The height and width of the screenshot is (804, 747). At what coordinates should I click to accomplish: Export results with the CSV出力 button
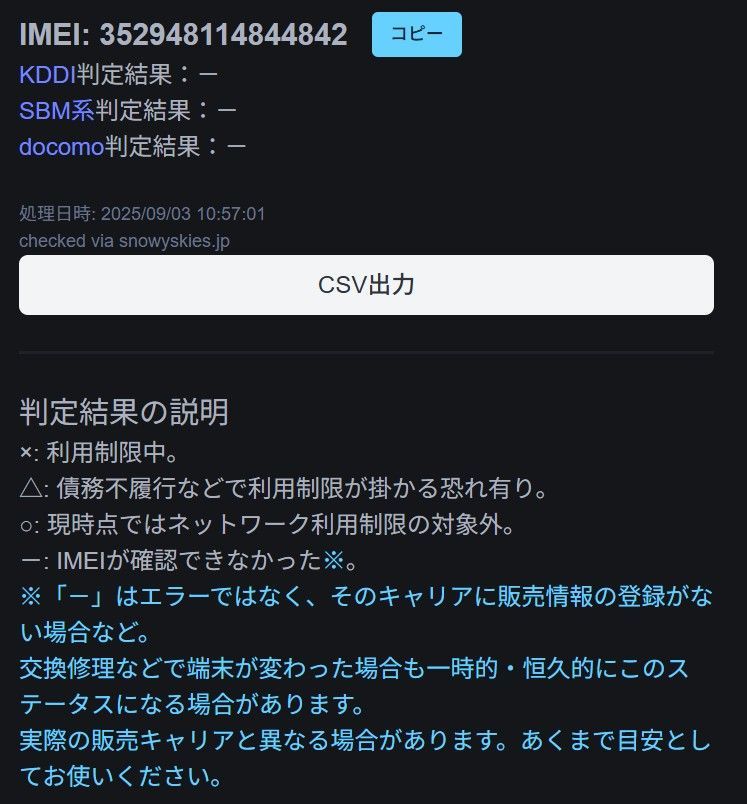tap(366, 285)
